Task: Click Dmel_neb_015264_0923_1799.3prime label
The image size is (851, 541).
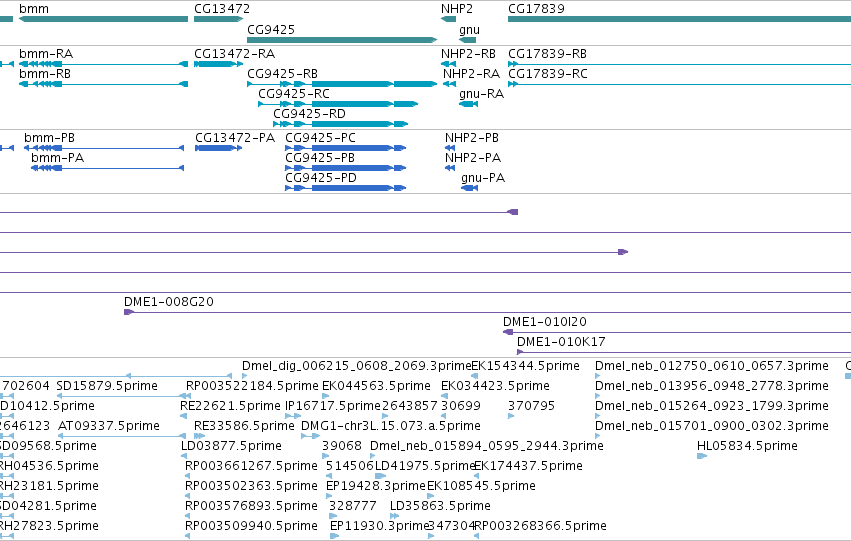Action: click(712, 406)
